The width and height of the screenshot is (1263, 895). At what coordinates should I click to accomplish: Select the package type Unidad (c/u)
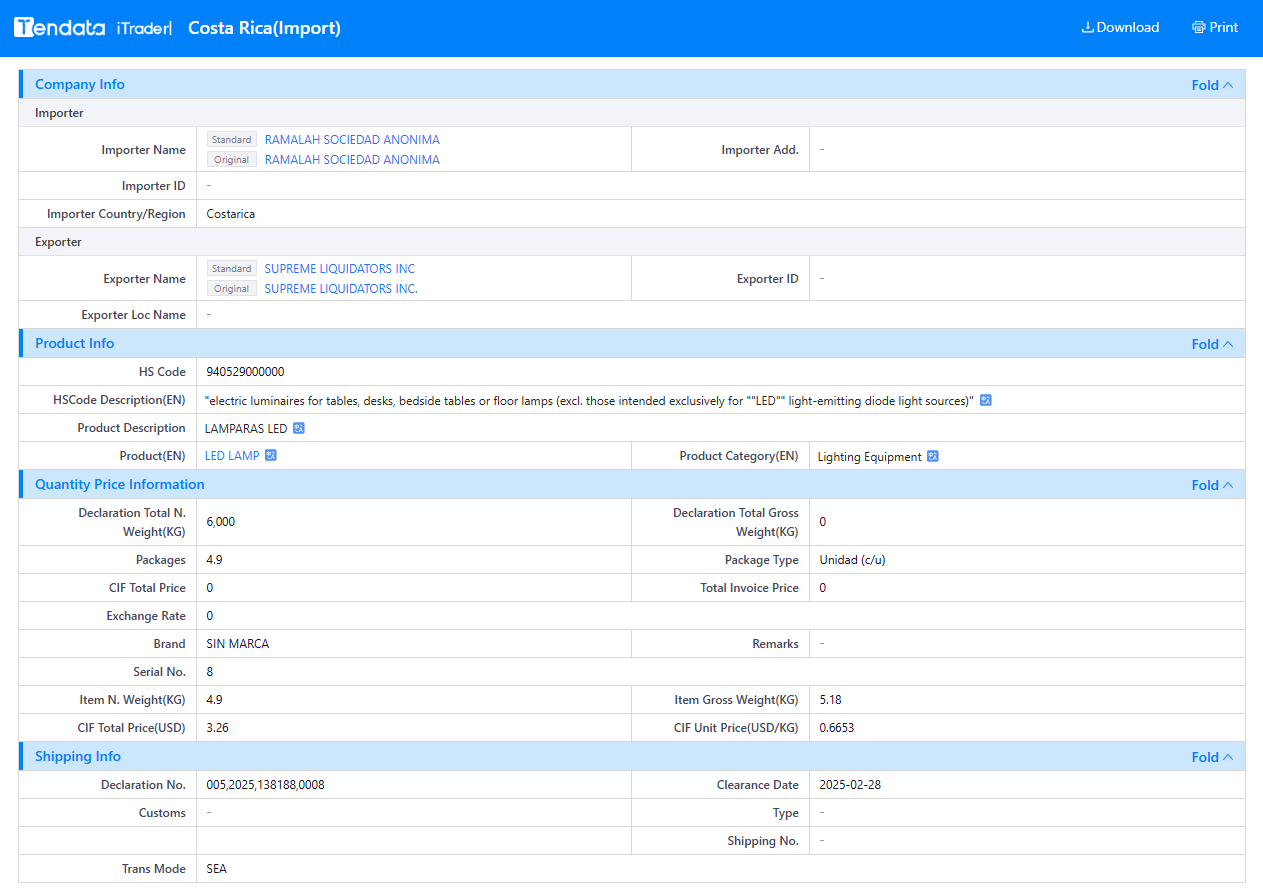pos(852,560)
